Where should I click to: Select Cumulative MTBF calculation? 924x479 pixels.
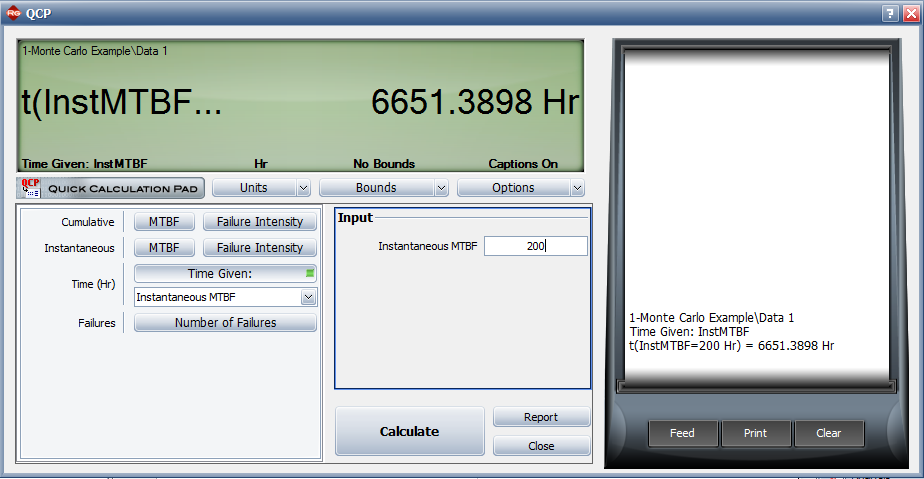click(x=164, y=222)
